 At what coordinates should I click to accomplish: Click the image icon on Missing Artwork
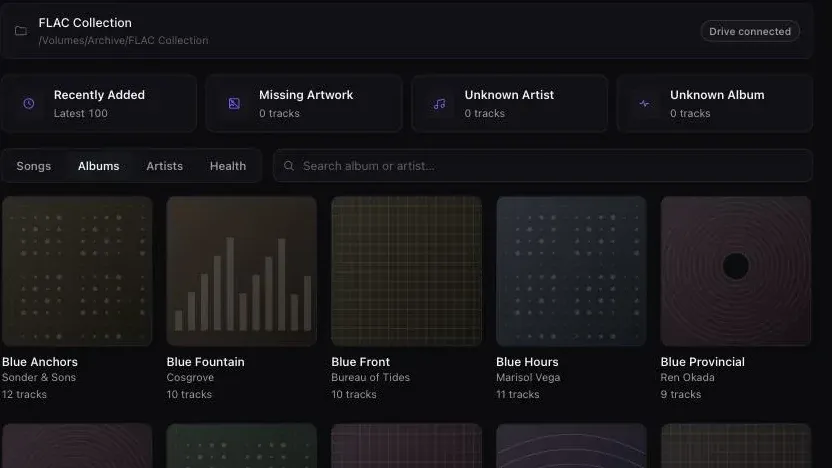click(x=234, y=103)
